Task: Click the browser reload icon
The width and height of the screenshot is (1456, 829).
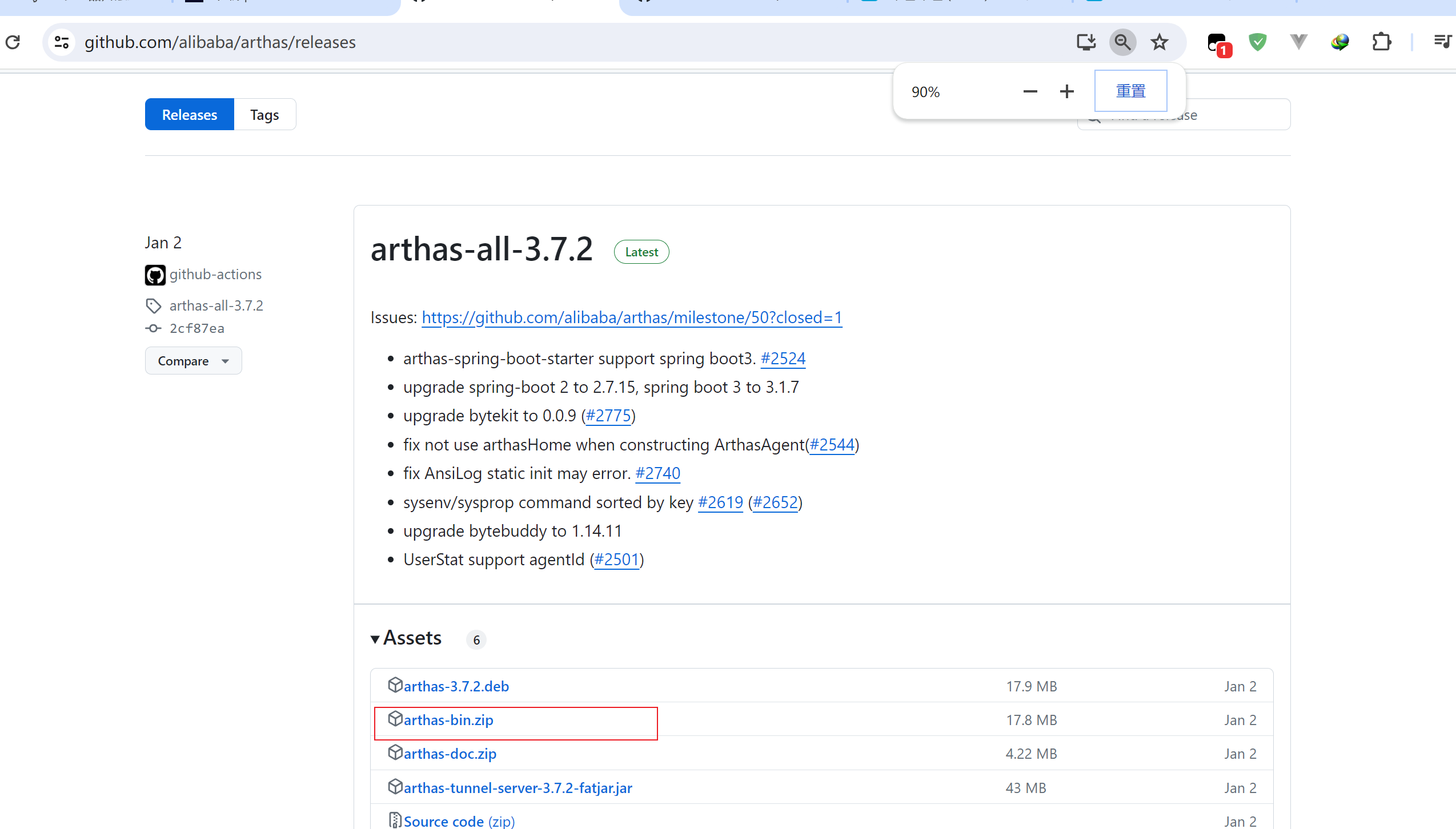Action: coord(13,42)
